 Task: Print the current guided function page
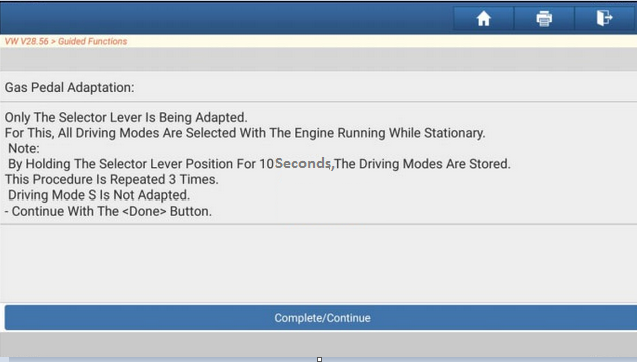coord(544,19)
